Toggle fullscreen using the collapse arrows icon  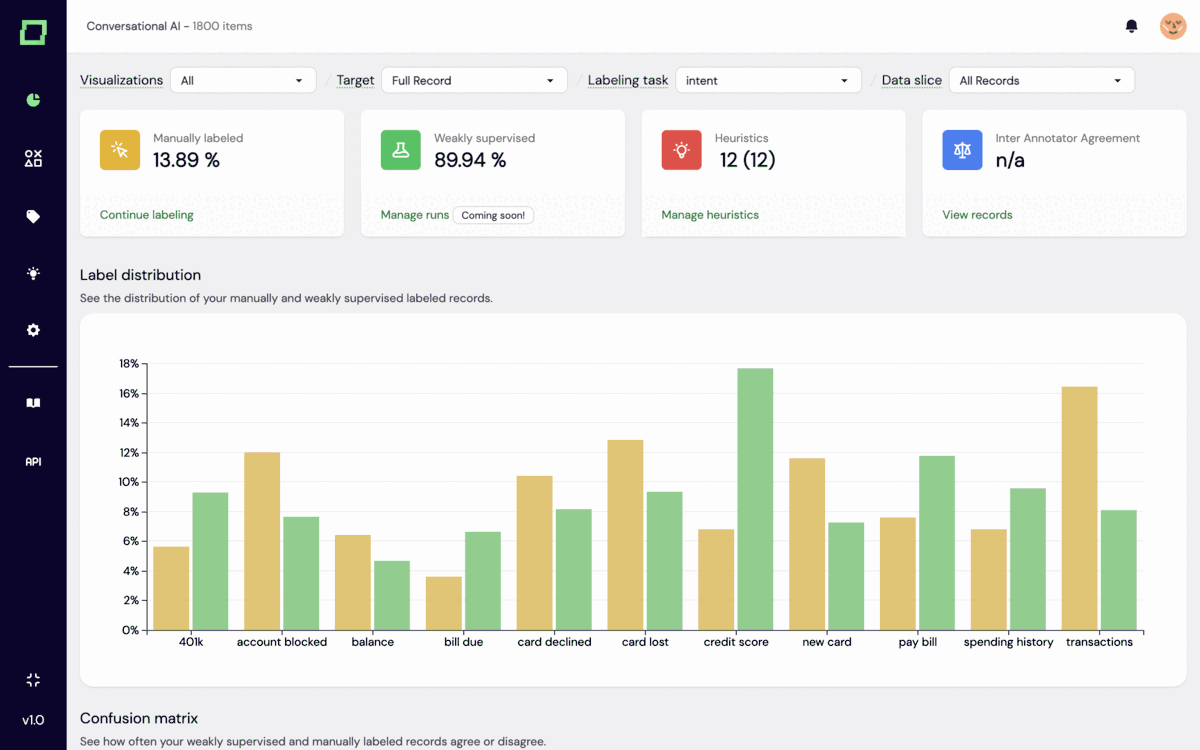[x=33, y=680]
